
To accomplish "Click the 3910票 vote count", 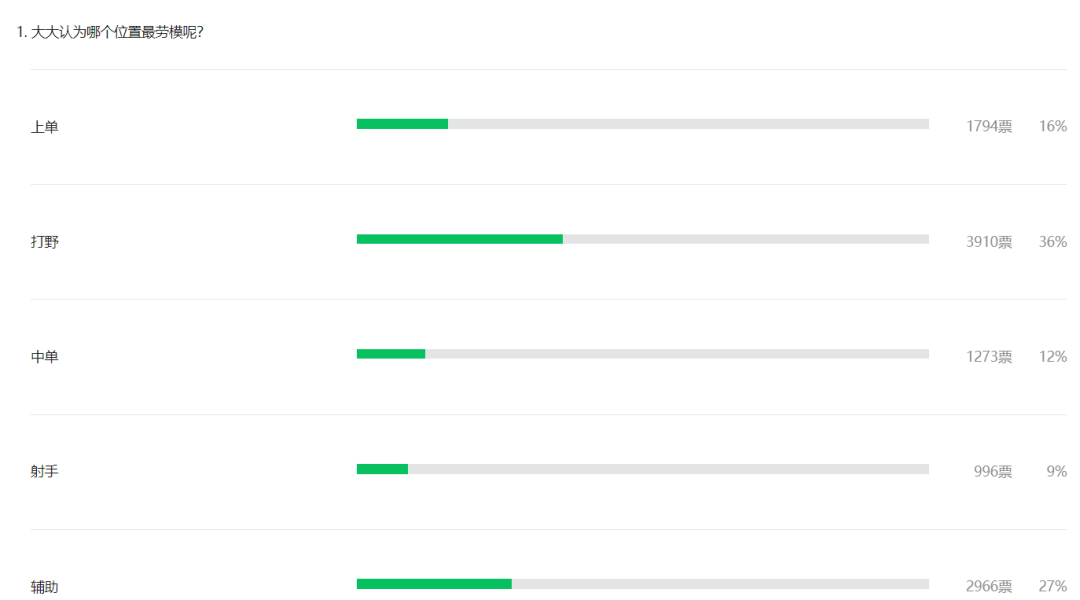I will pyautogui.click(x=989, y=242).
